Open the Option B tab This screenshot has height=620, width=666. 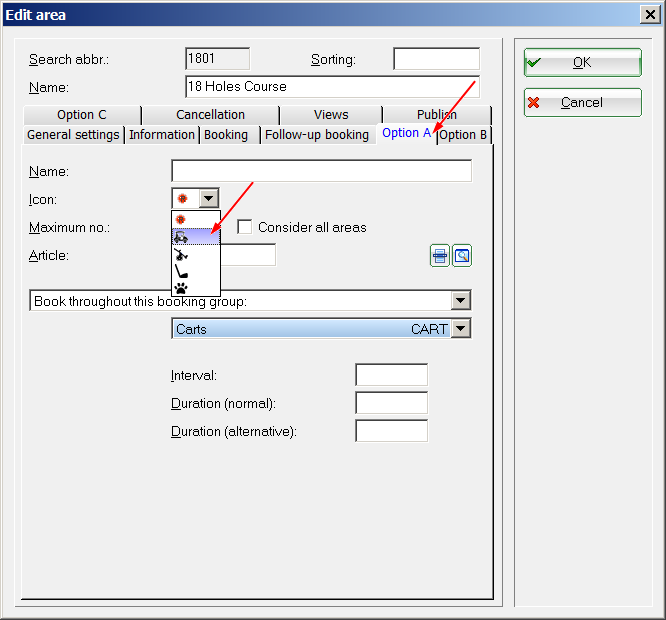click(464, 135)
